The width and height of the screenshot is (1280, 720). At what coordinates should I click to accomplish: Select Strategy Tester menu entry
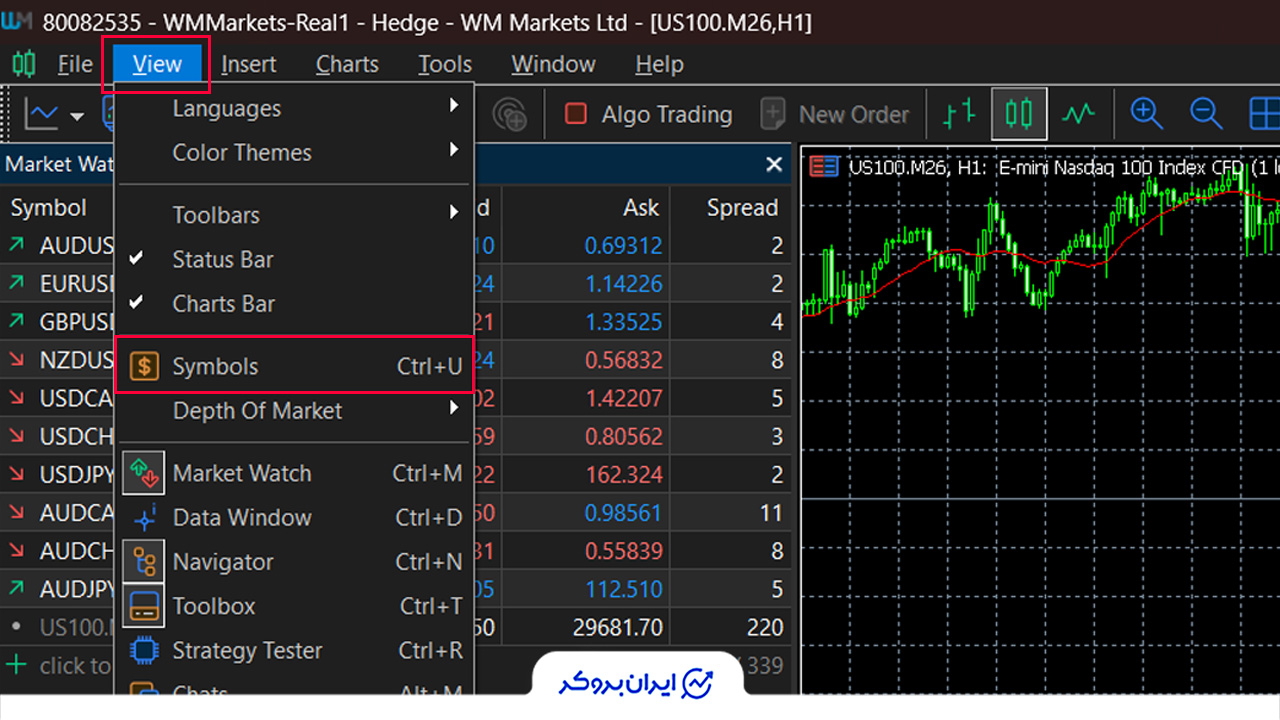coord(294,650)
